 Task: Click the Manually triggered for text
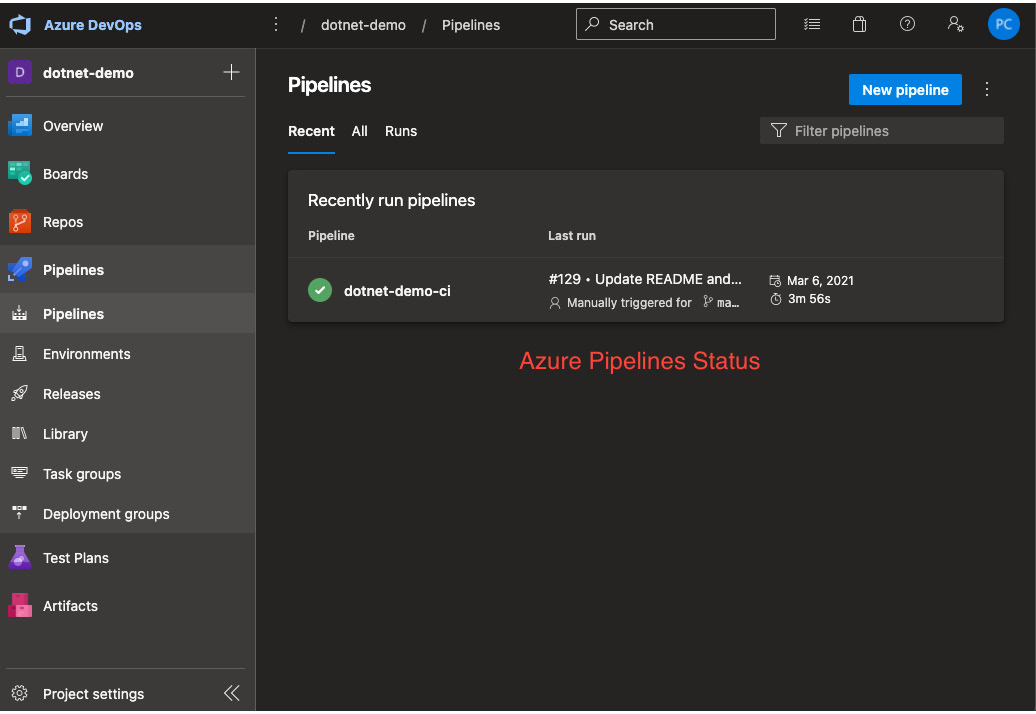tap(629, 303)
